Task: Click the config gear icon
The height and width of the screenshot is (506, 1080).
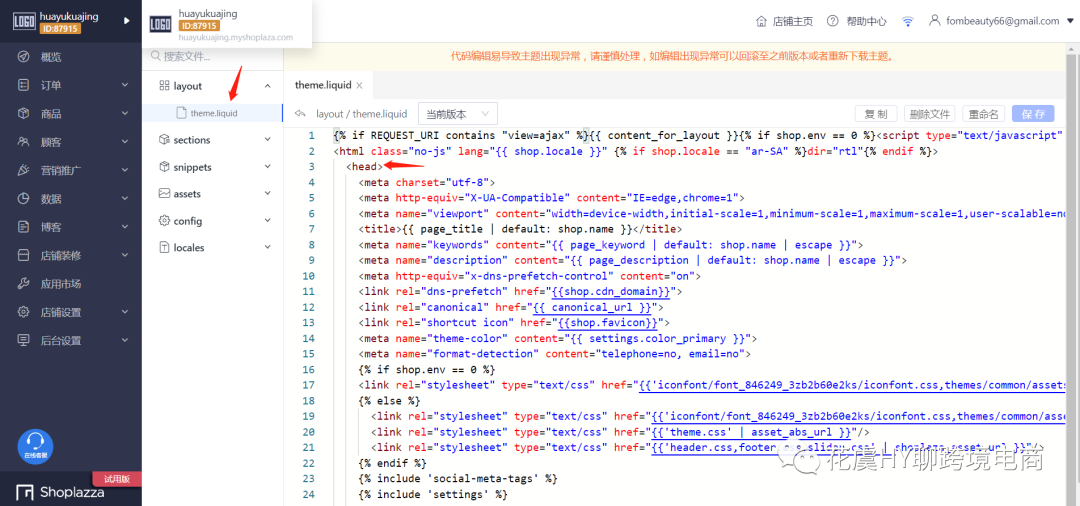Action: pyautogui.click(x=164, y=220)
